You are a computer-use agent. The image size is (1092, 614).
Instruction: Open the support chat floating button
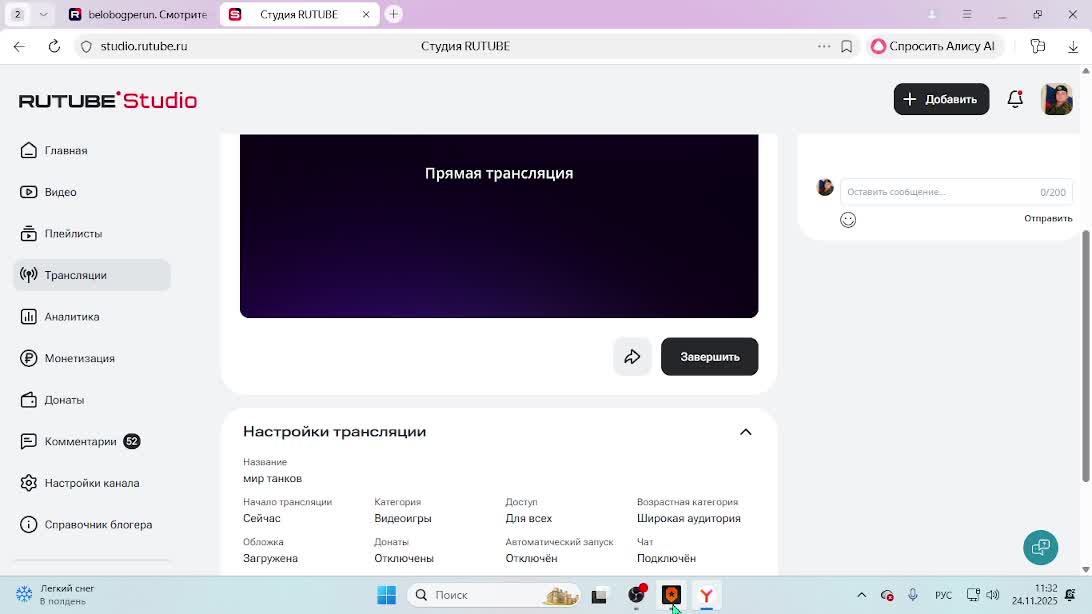tap(1040, 547)
